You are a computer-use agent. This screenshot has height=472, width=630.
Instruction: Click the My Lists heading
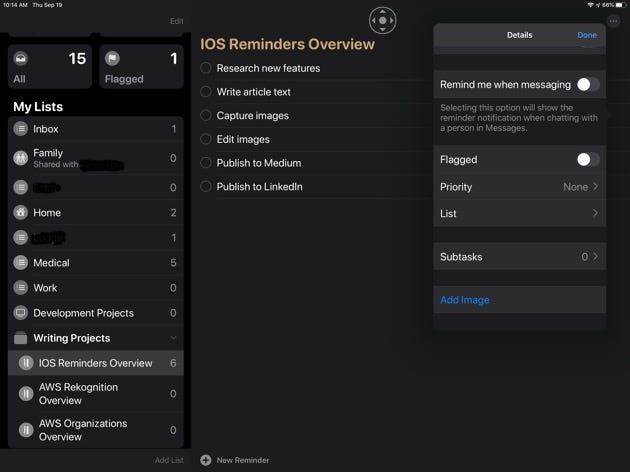(38, 106)
